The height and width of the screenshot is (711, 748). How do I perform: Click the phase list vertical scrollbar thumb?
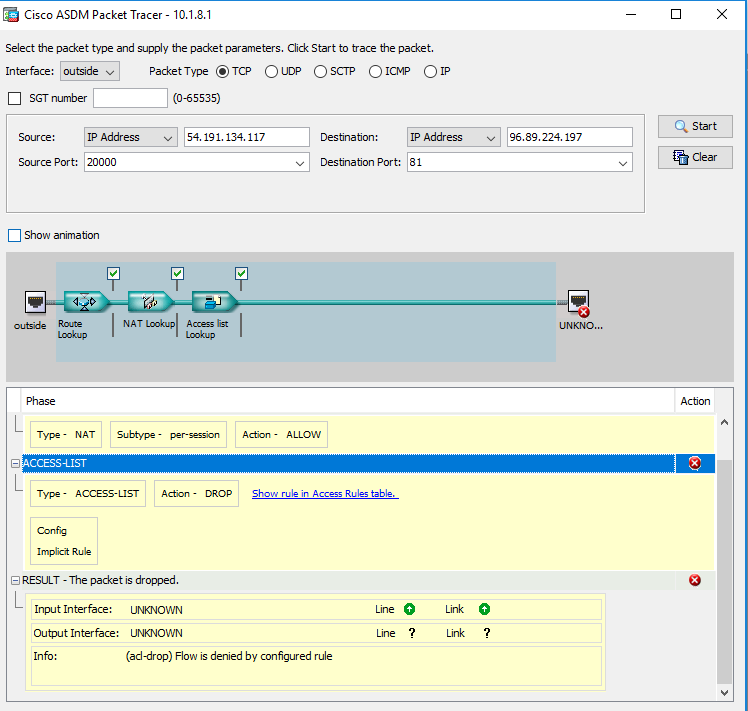click(724, 572)
